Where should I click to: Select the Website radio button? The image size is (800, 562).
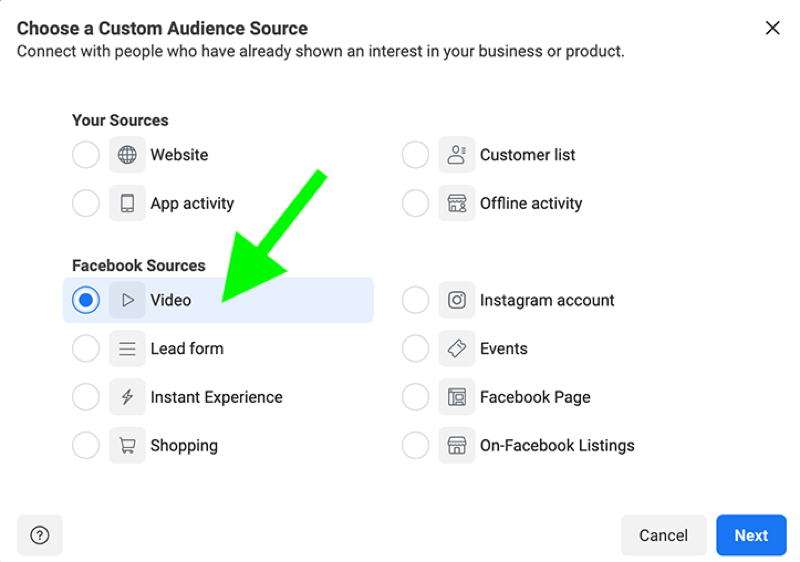coord(86,155)
